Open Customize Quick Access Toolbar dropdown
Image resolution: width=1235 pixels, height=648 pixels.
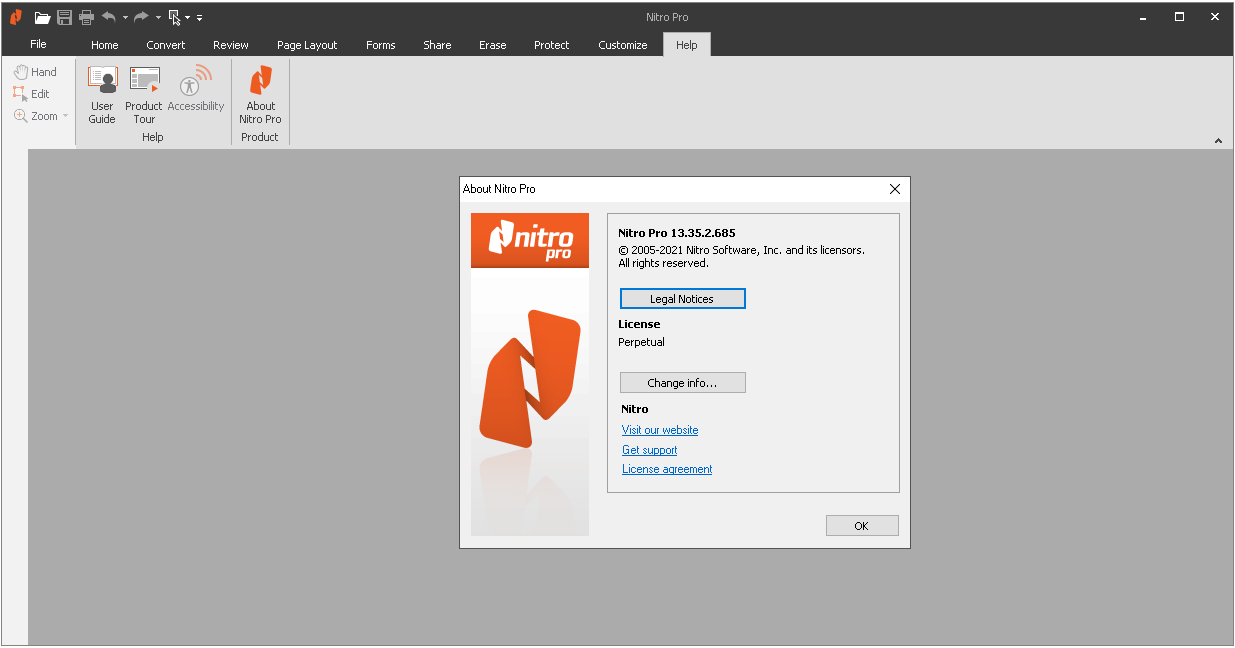[x=199, y=17]
